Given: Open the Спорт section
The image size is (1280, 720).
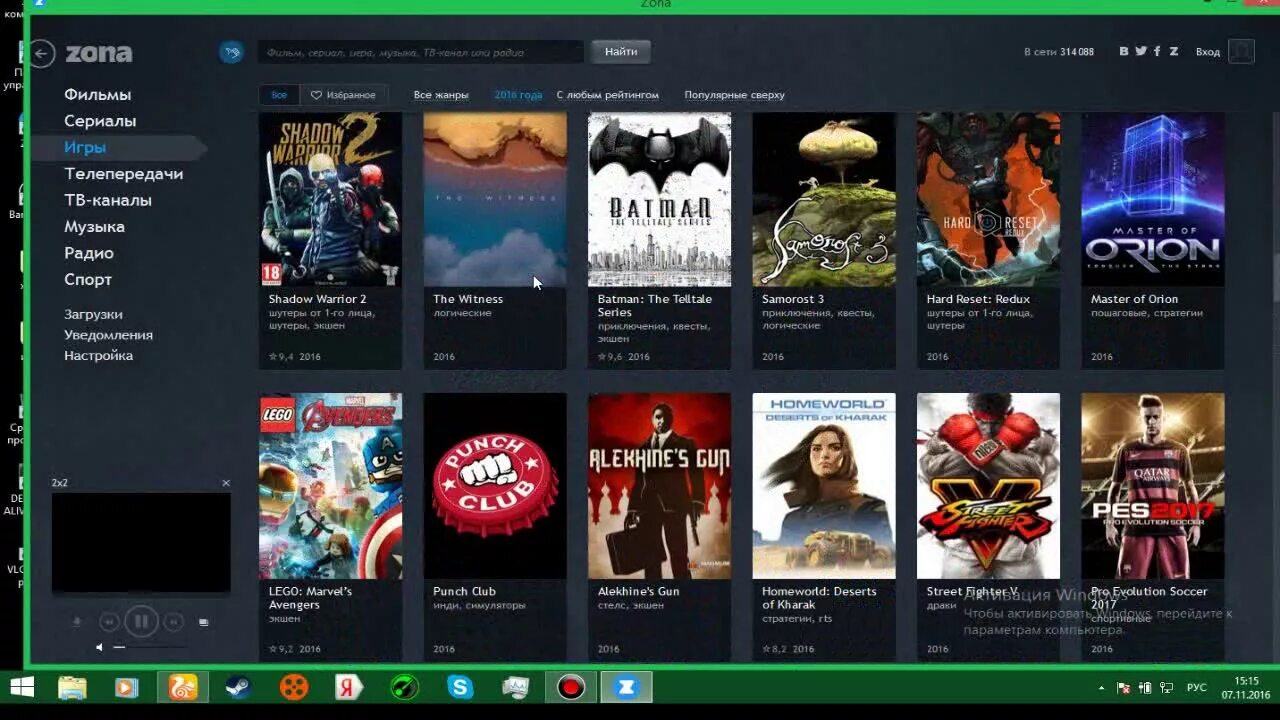Looking at the screenshot, I should [88, 280].
